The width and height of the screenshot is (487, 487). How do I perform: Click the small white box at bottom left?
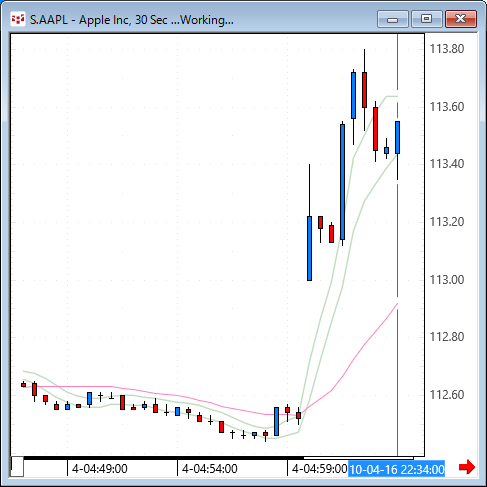[x=17, y=467]
